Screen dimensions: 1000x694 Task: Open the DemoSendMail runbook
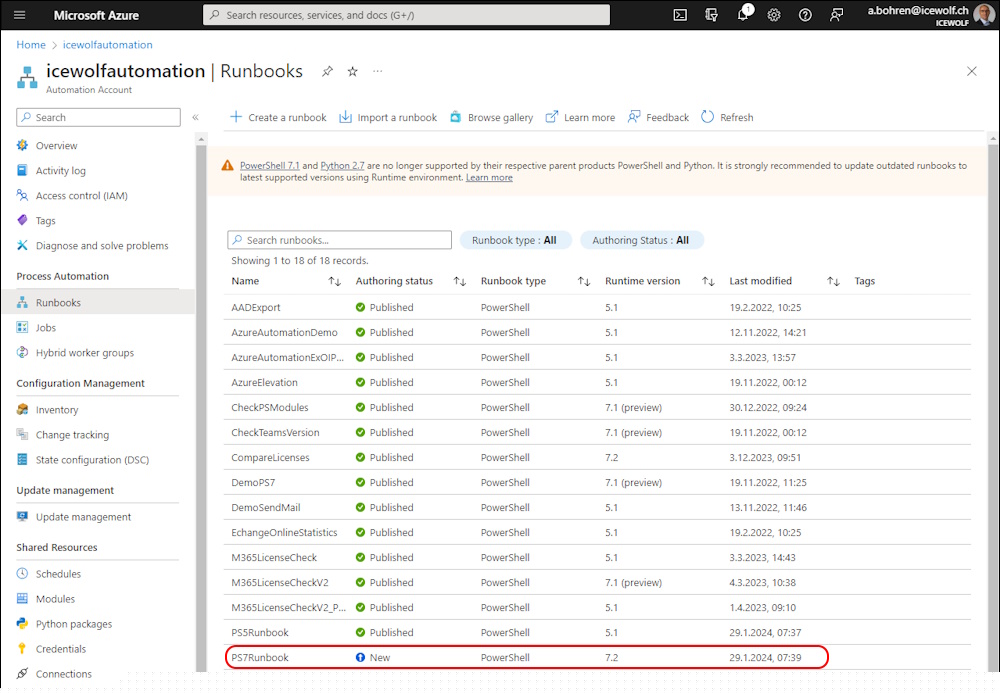pyautogui.click(x=265, y=508)
